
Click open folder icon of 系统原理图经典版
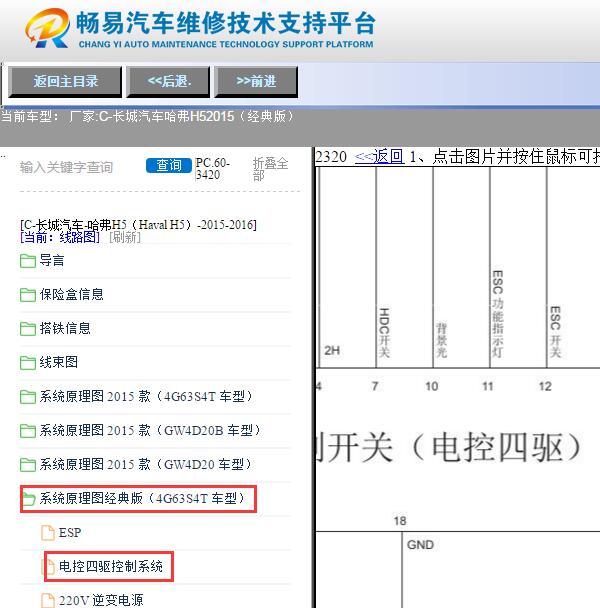point(29,499)
